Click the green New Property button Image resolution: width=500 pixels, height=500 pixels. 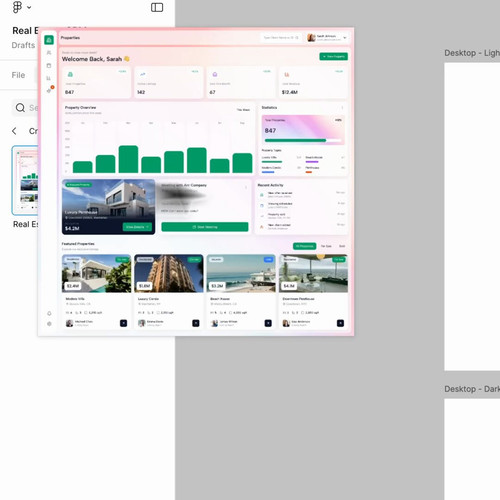click(x=334, y=56)
